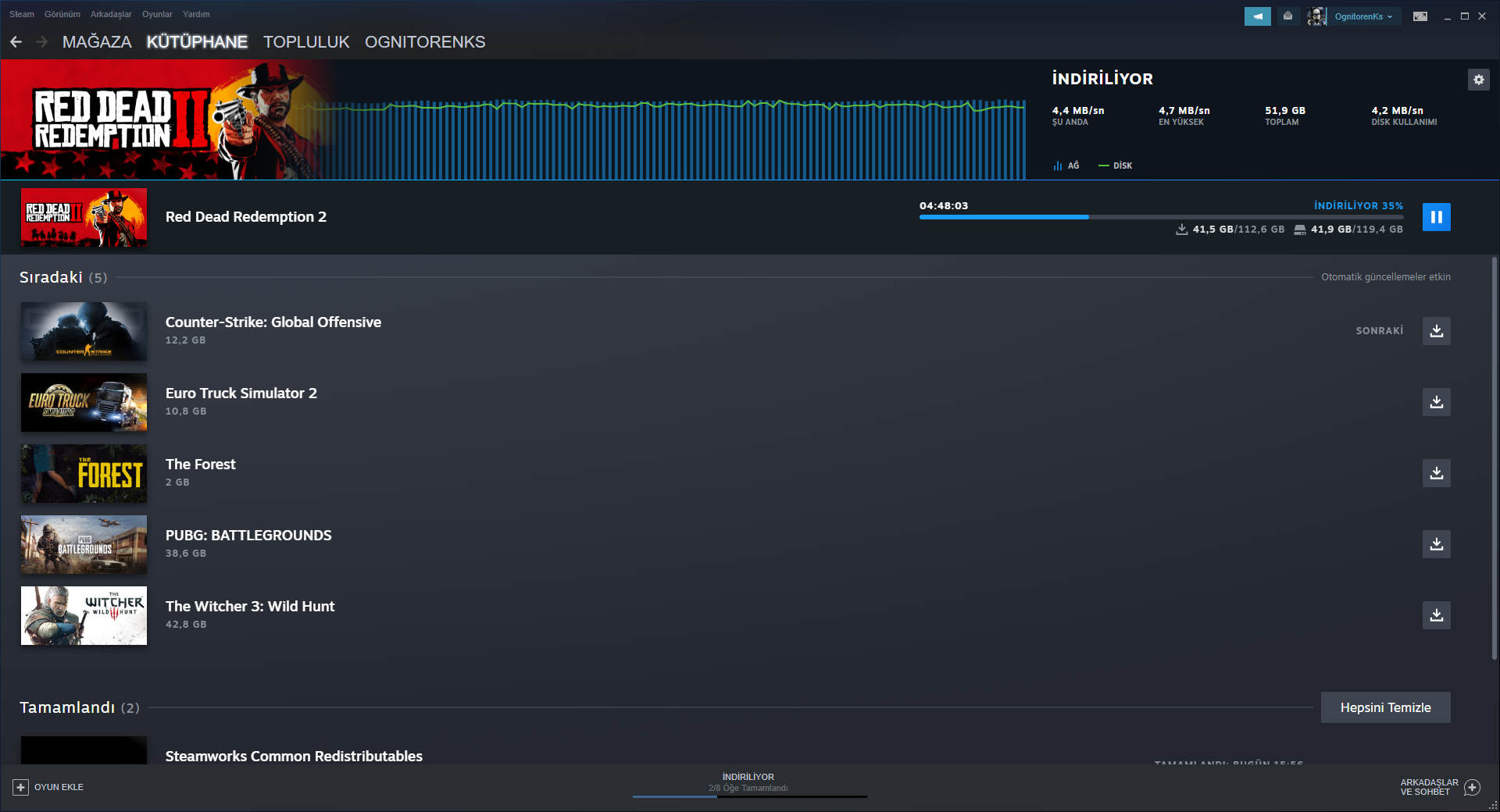Go back with the left arrow

pyautogui.click(x=16, y=42)
